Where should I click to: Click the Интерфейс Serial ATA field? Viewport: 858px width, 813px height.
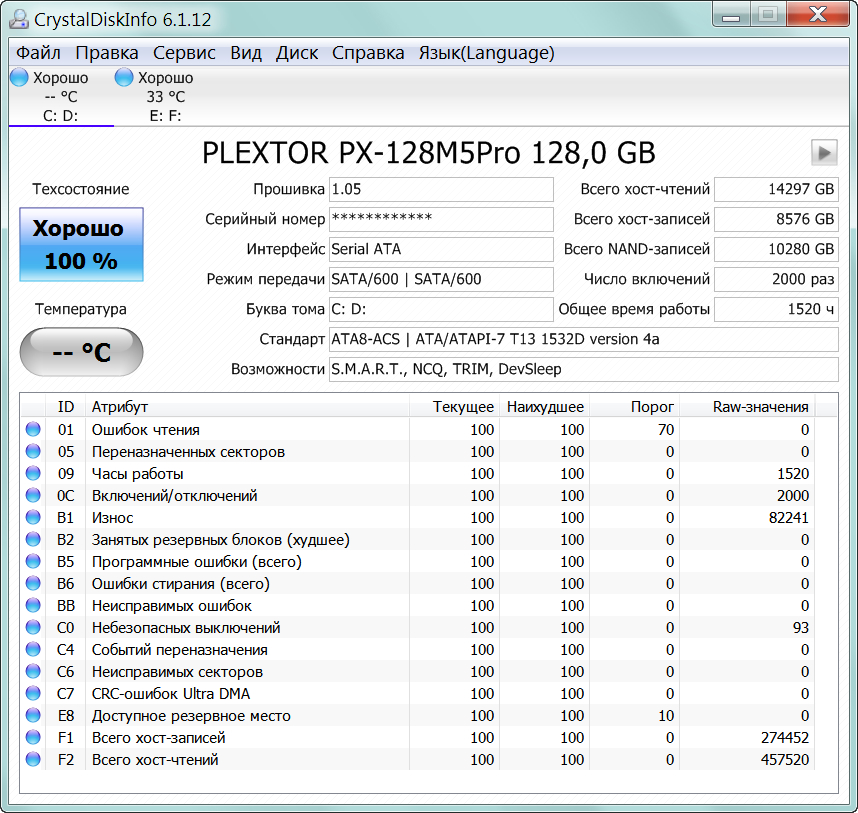tap(441, 249)
